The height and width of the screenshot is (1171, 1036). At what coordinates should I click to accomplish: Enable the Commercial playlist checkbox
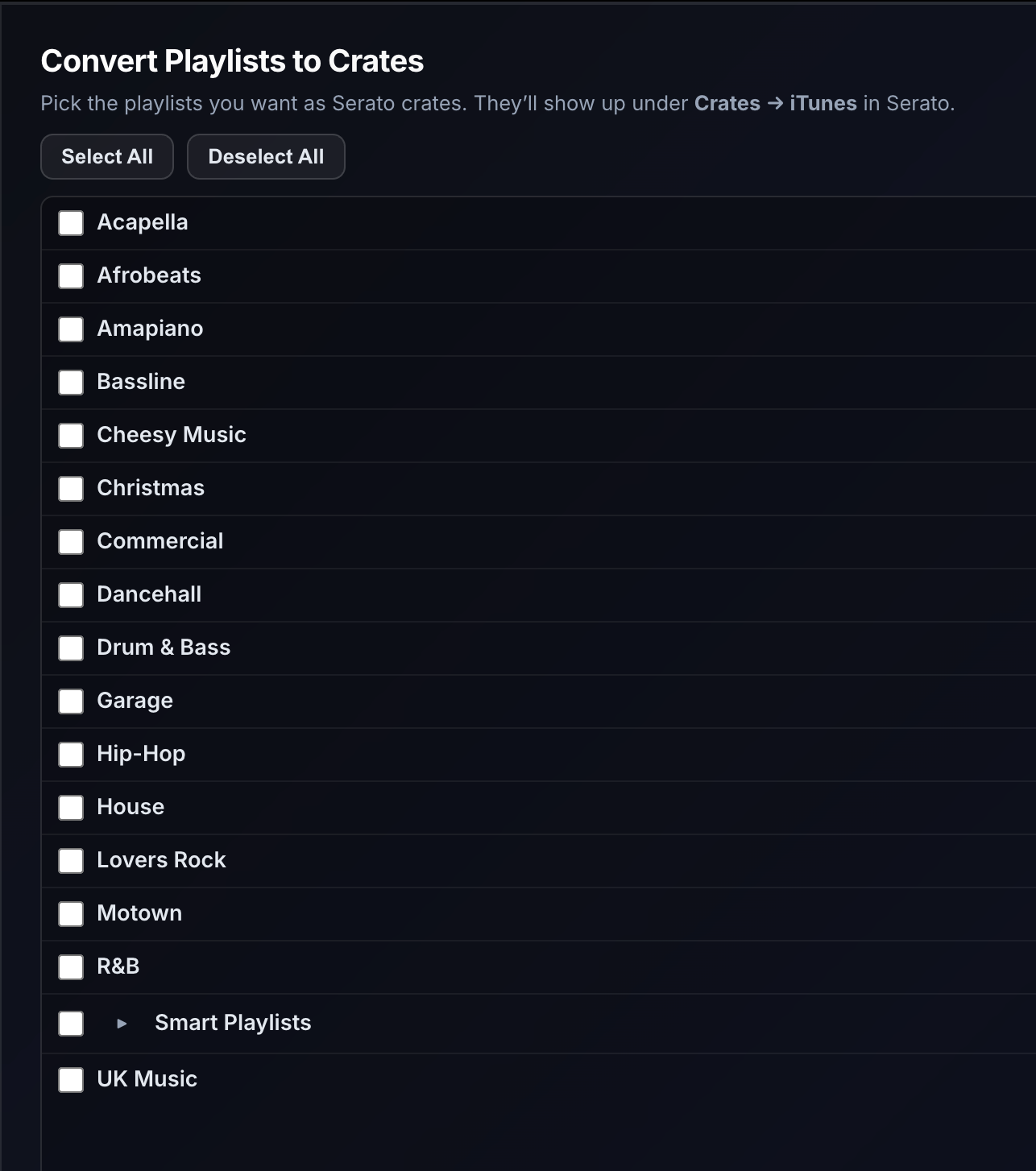[x=71, y=542]
